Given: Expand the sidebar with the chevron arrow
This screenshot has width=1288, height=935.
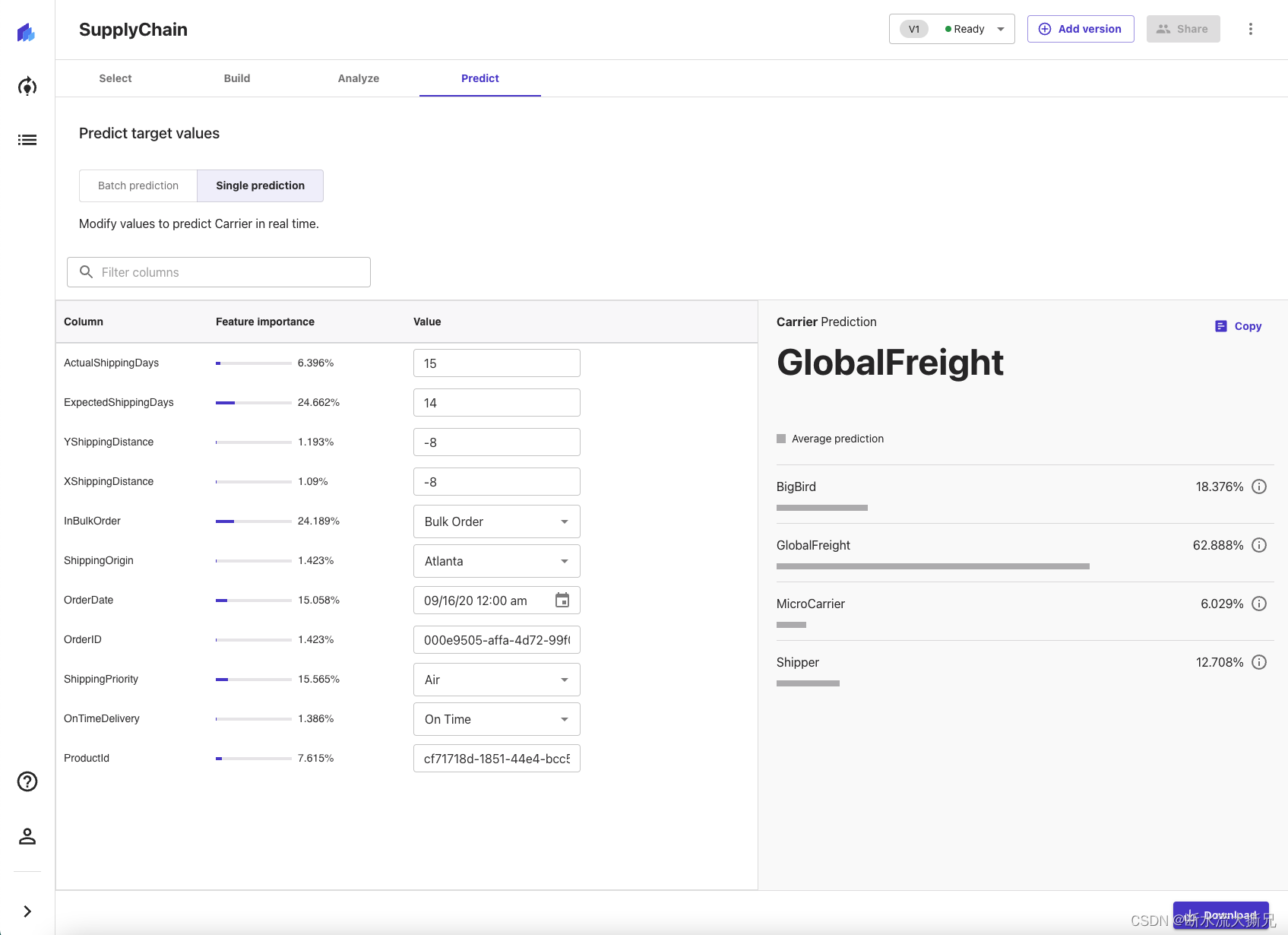Looking at the screenshot, I should click(x=27, y=911).
